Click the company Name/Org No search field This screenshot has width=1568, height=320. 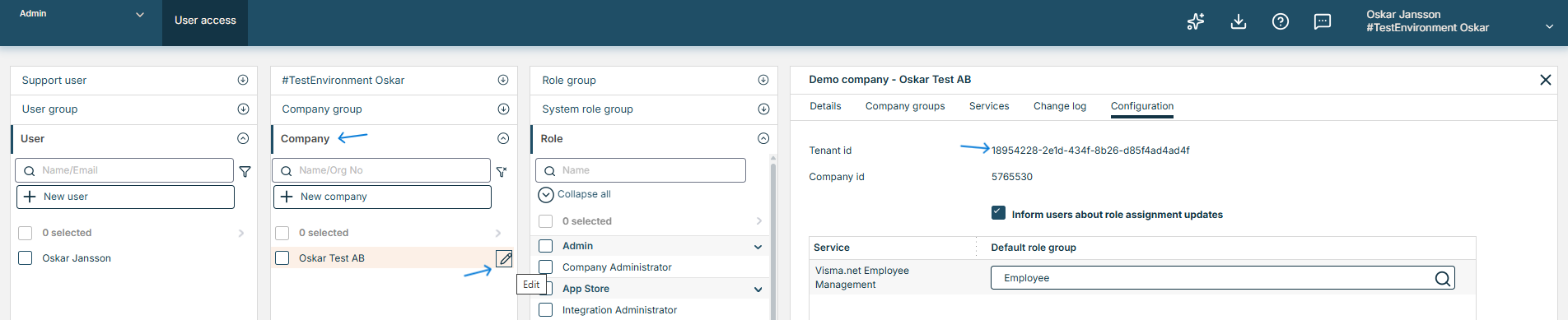pos(382,170)
